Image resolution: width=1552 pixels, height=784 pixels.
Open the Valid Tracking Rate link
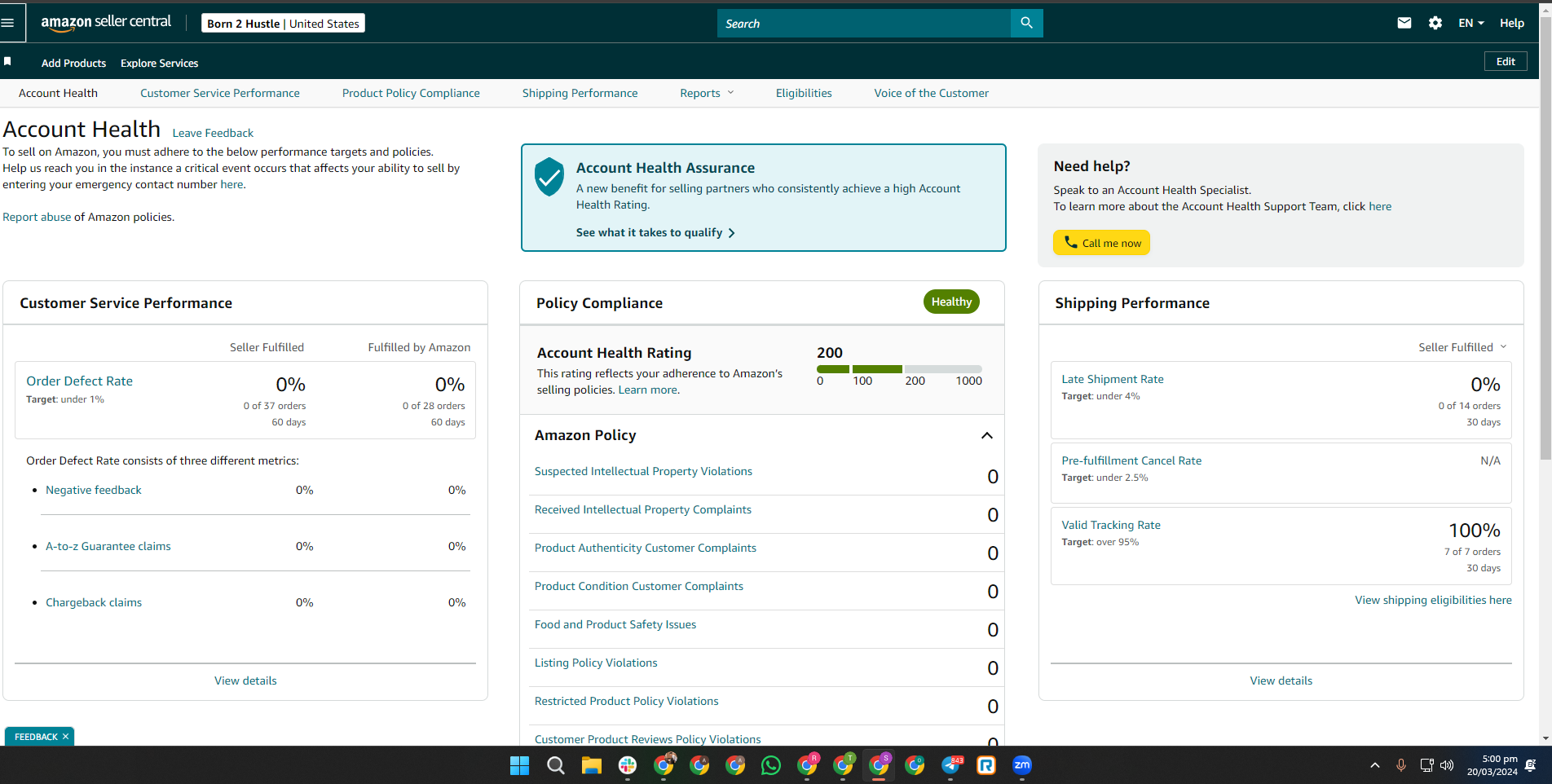pos(1110,525)
